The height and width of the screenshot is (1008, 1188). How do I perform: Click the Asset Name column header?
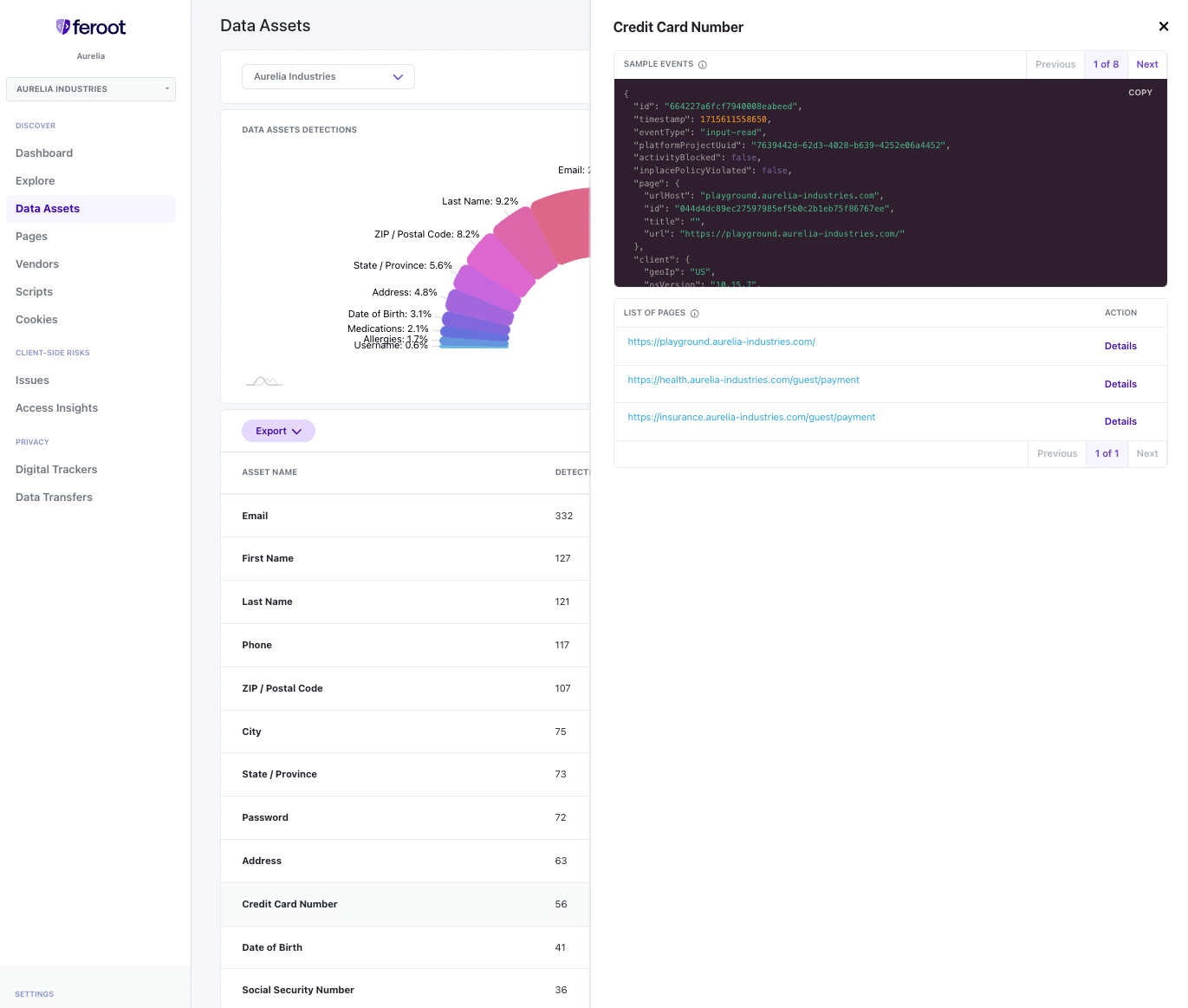[269, 472]
